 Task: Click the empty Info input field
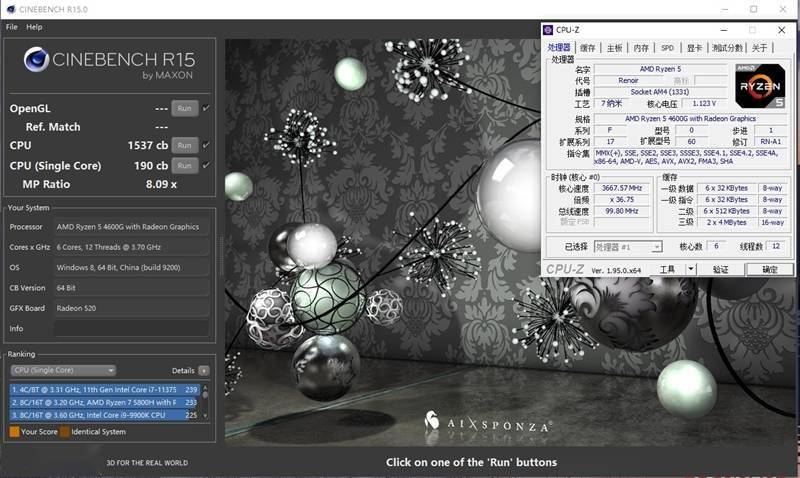pos(132,329)
